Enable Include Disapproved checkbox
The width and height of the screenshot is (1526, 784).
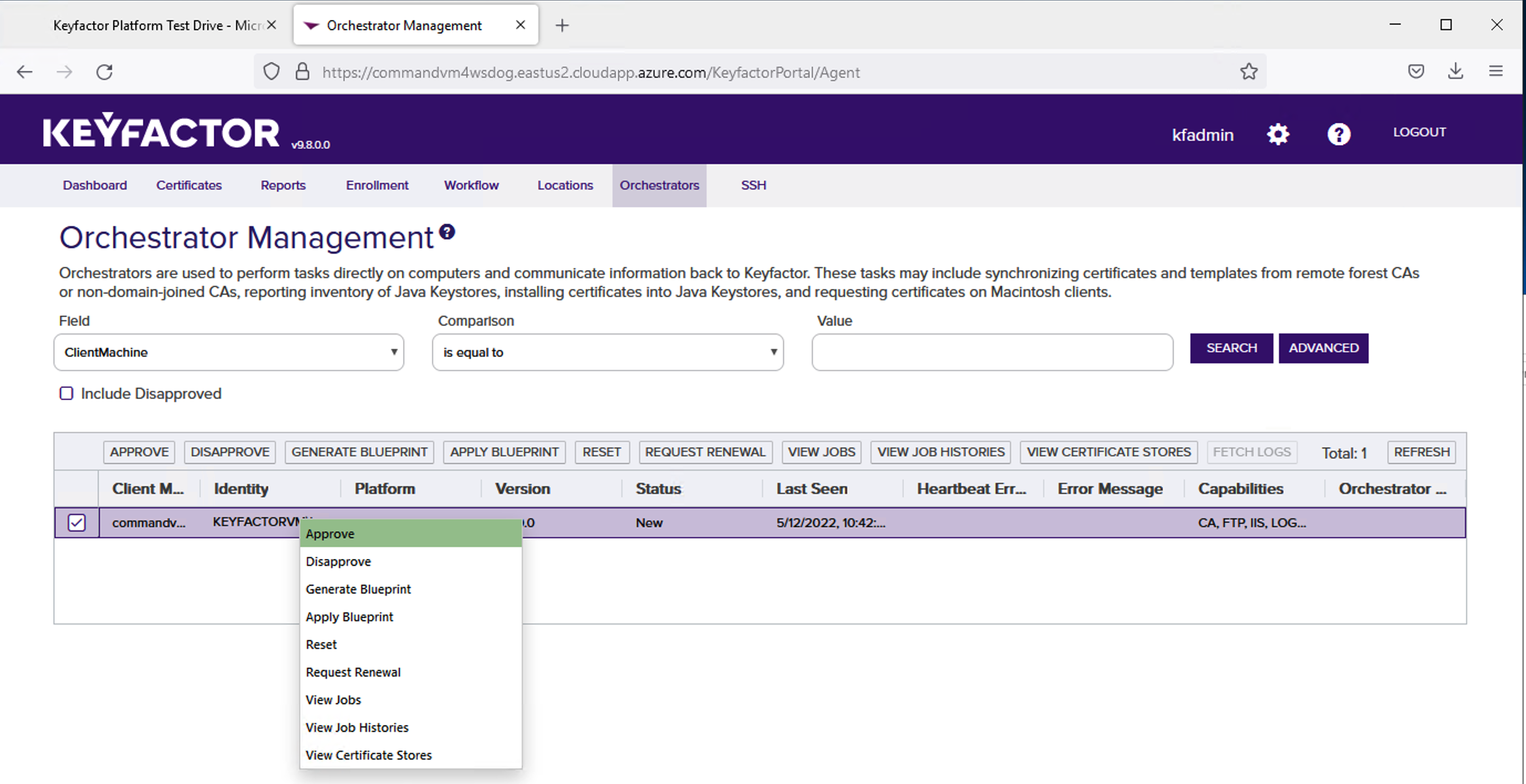(66, 393)
